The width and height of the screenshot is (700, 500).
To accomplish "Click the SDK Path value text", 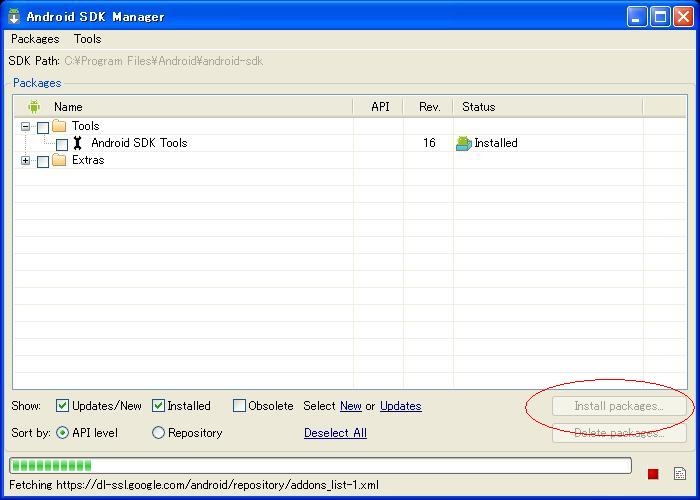I will coord(164,61).
